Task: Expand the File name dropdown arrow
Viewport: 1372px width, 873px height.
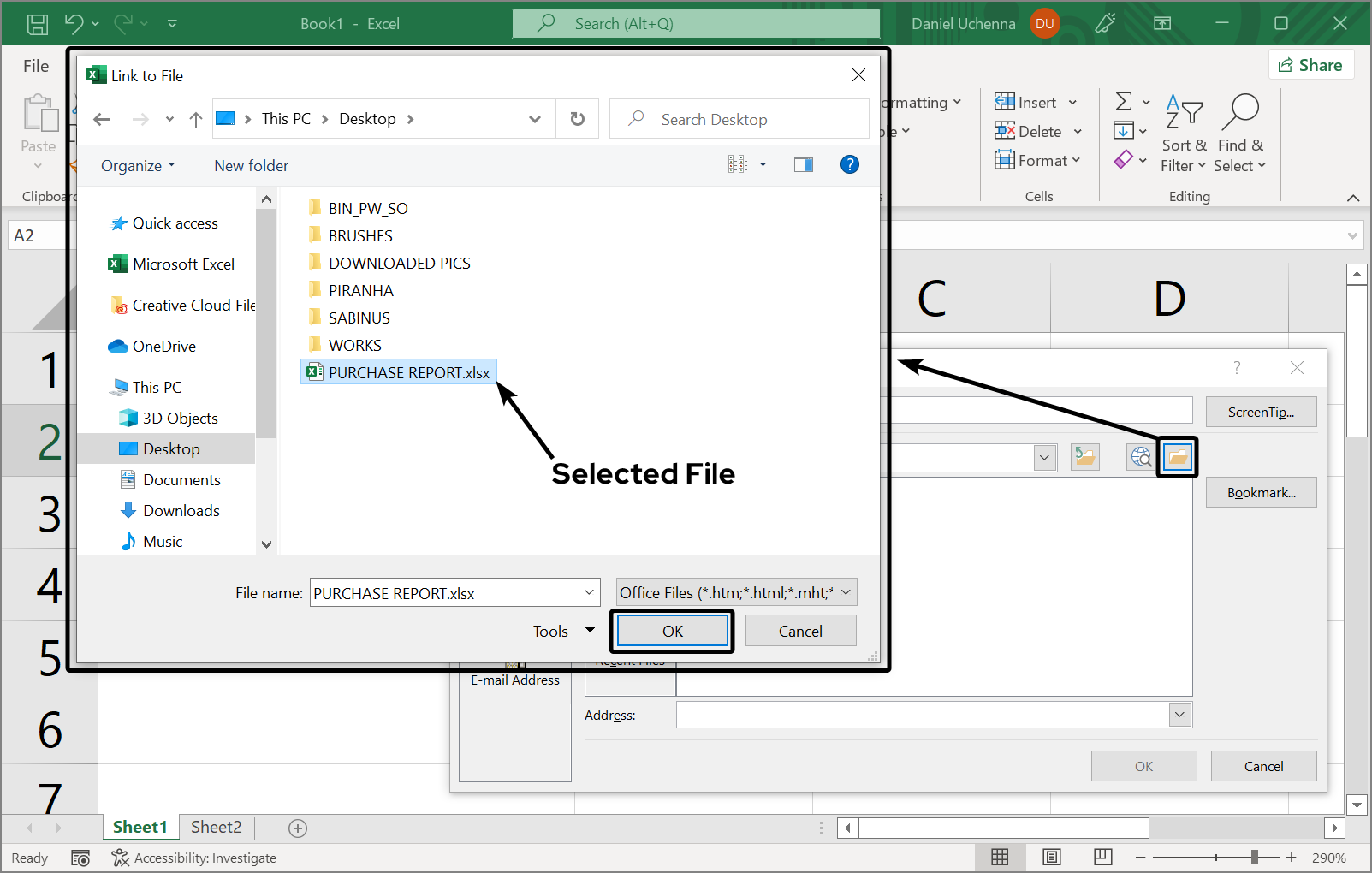Action: 589,592
